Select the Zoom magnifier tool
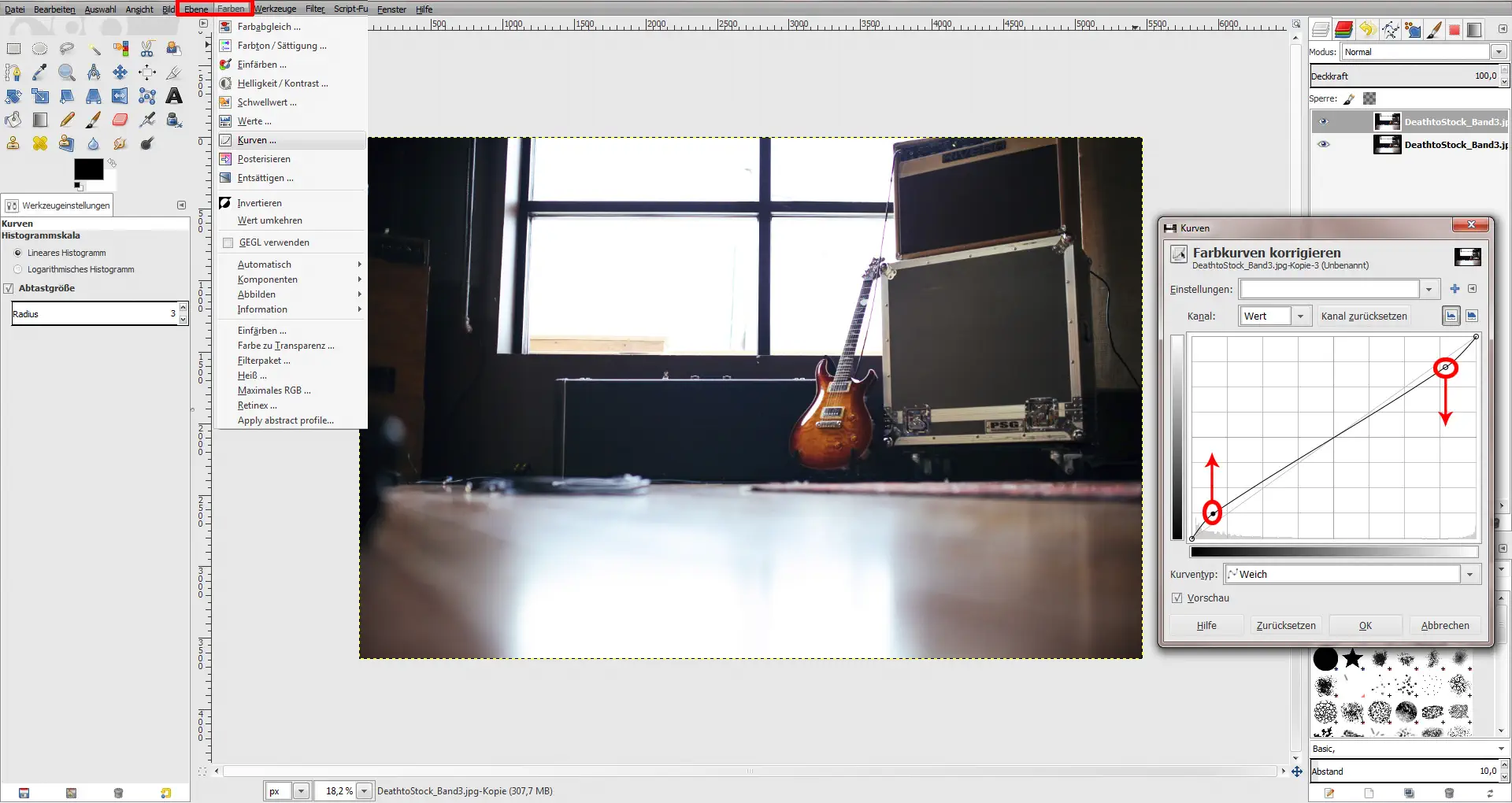1512x803 pixels. 67,72
